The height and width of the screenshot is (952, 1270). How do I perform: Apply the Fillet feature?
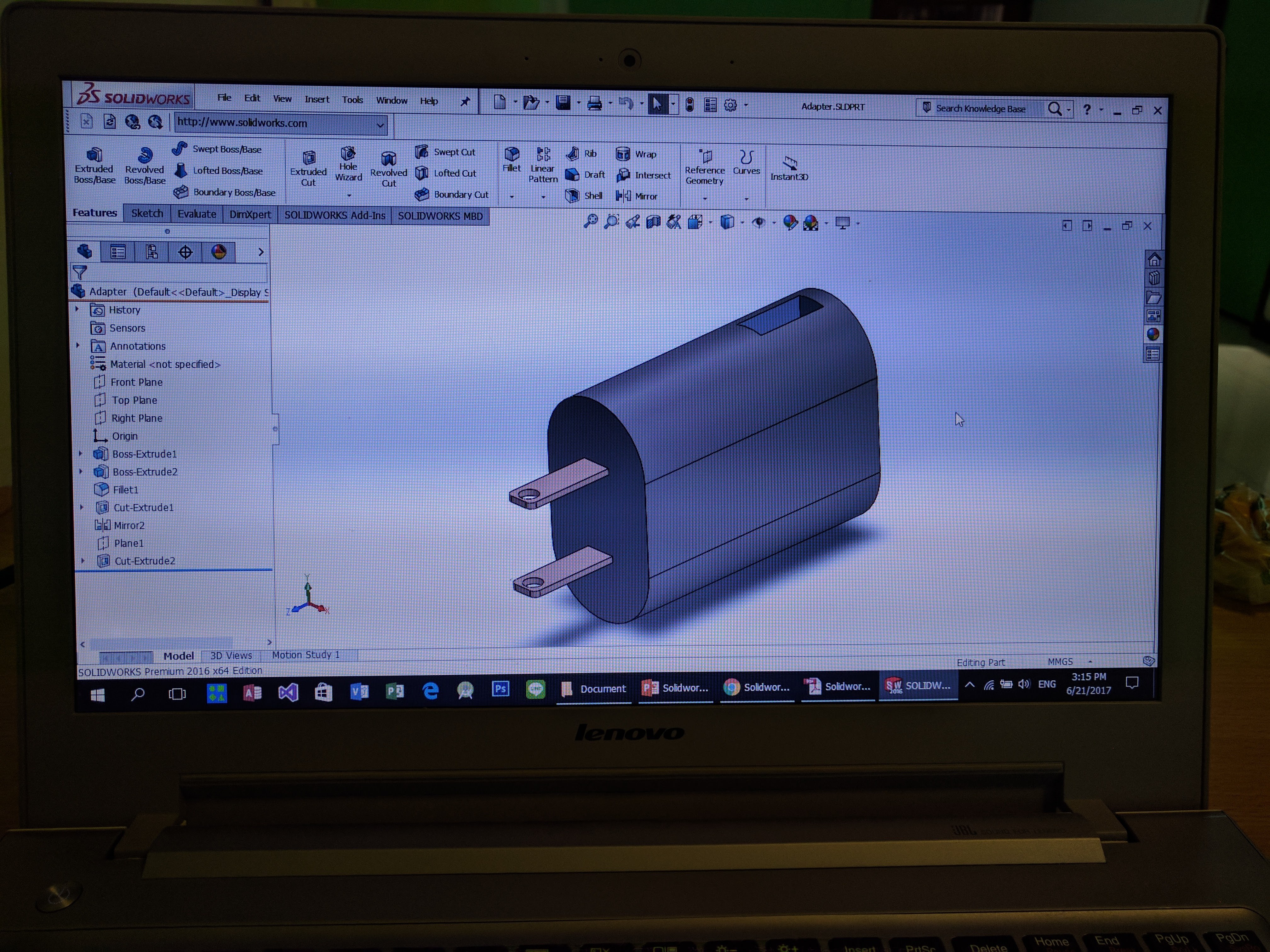512,160
